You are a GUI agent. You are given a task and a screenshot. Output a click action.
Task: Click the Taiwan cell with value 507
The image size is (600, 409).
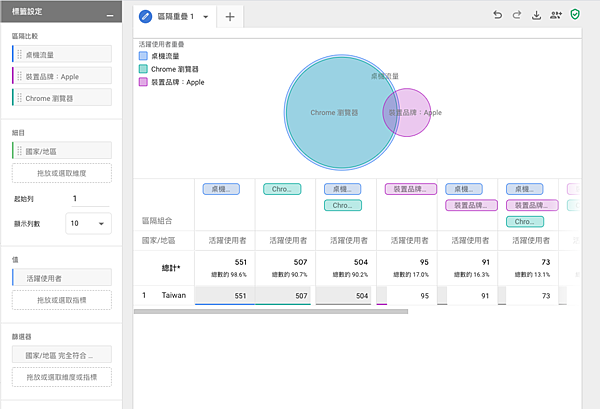(x=285, y=295)
